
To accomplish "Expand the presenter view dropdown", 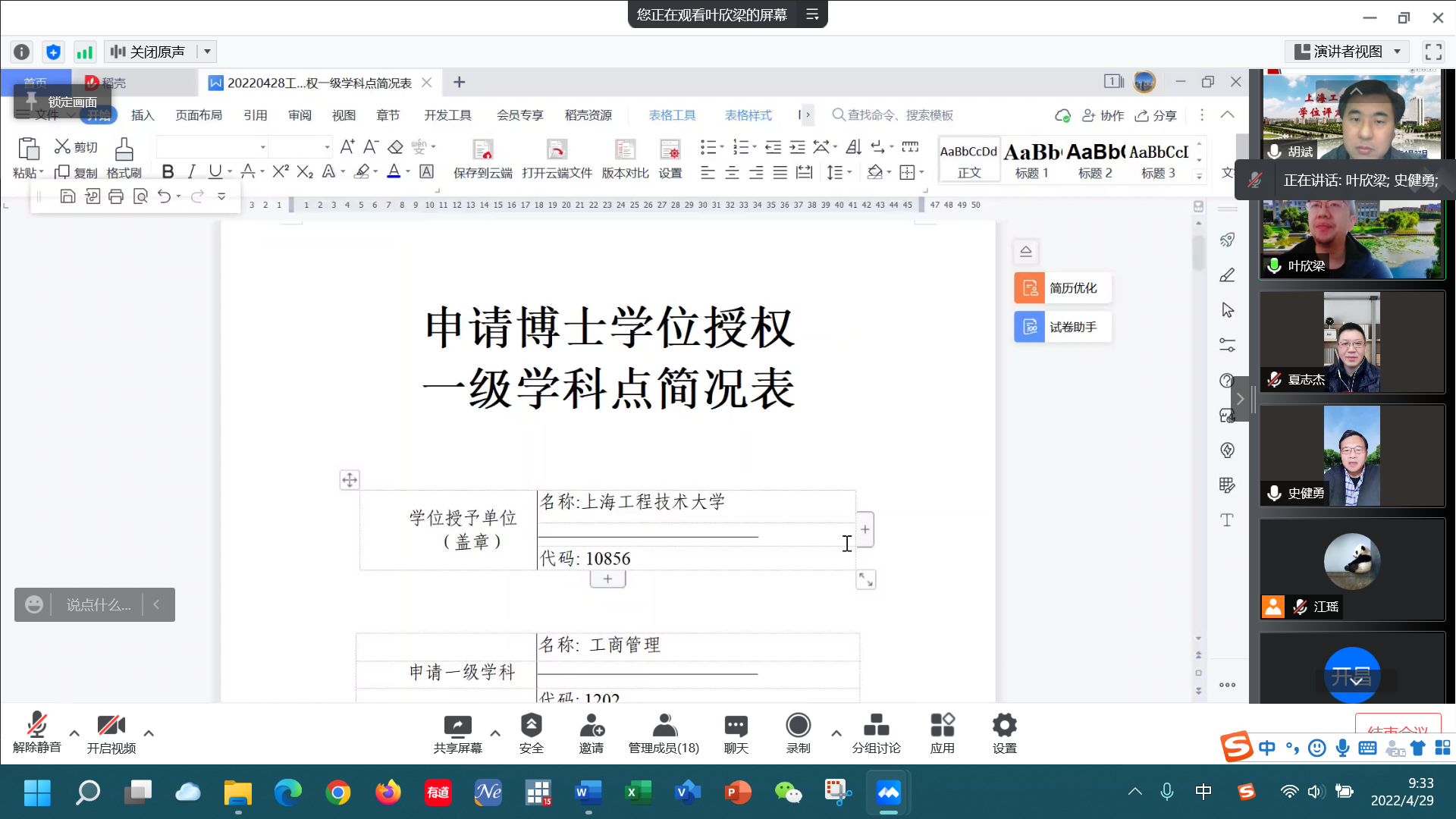I will coord(1397,52).
